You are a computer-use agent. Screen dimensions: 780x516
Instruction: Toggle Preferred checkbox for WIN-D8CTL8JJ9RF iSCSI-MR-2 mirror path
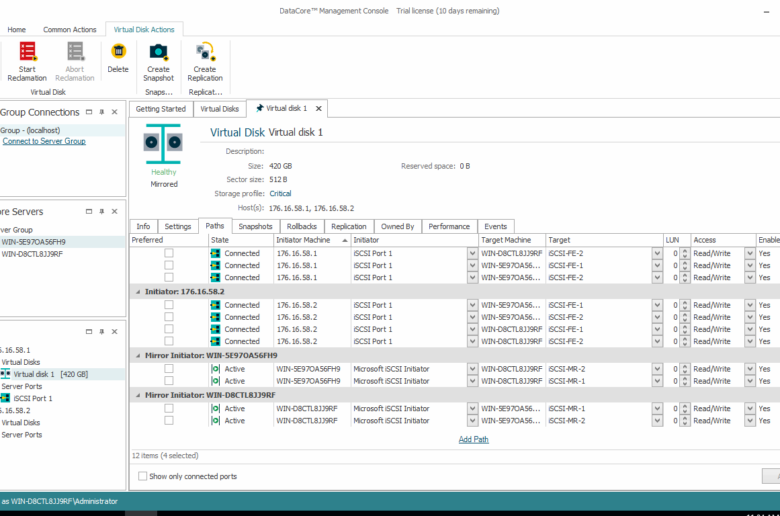pyautogui.click(x=169, y=420)
